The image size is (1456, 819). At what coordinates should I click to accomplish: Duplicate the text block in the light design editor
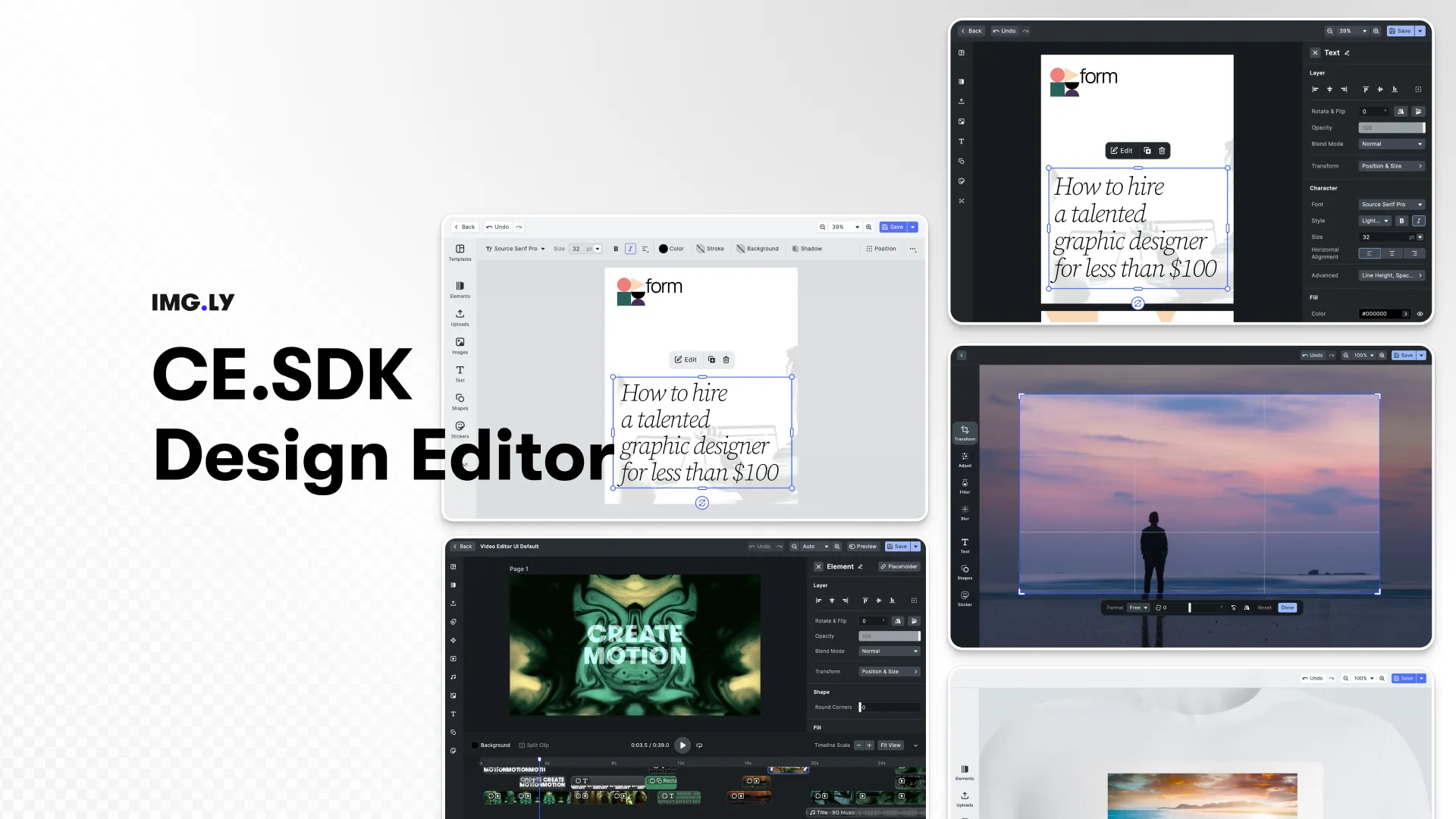pyautogui.click(x=711, y=359)
